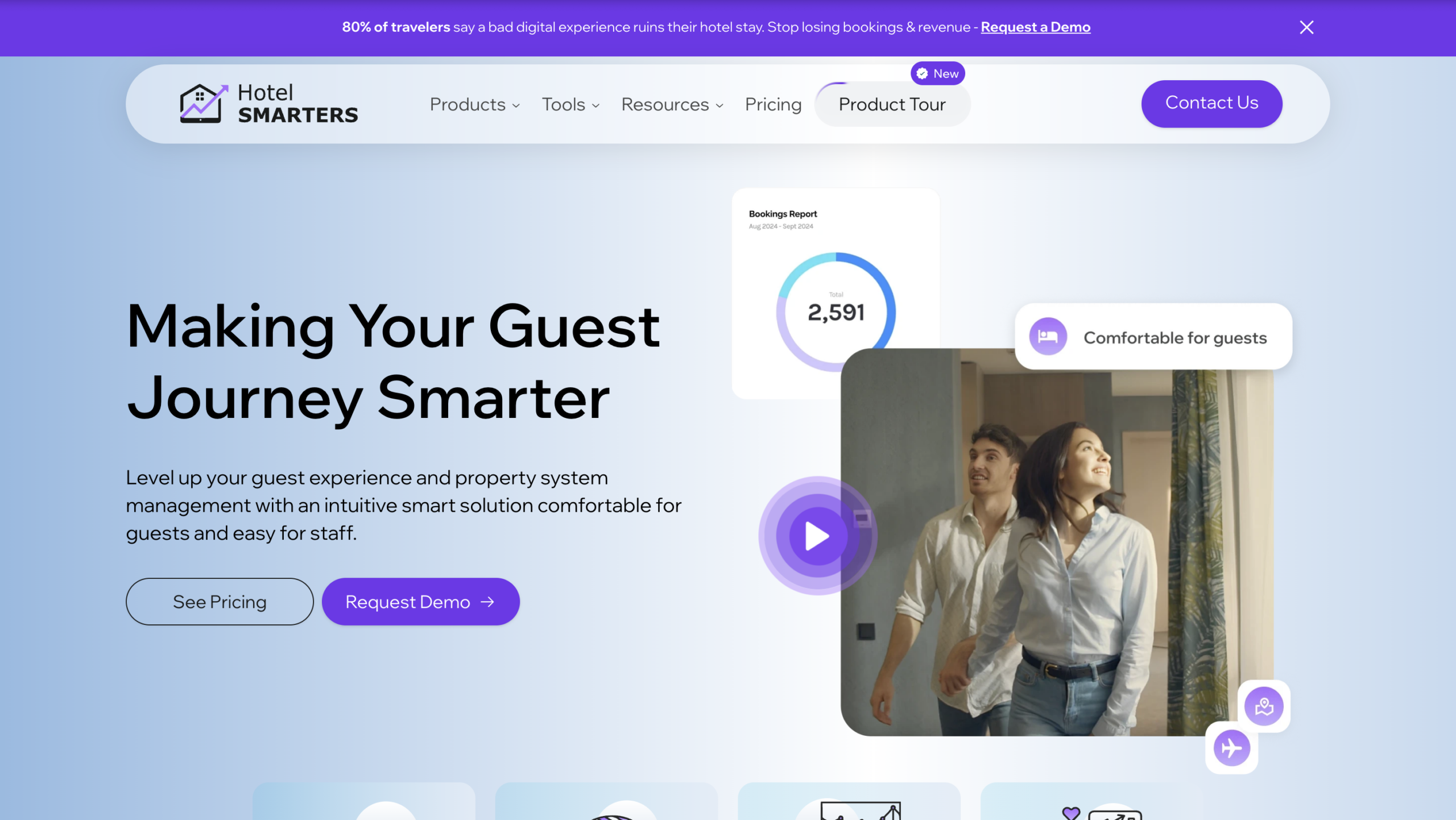Screen dimensions: 1456x820
Task: Click the map pin location icon
Action: (1264, 706)
